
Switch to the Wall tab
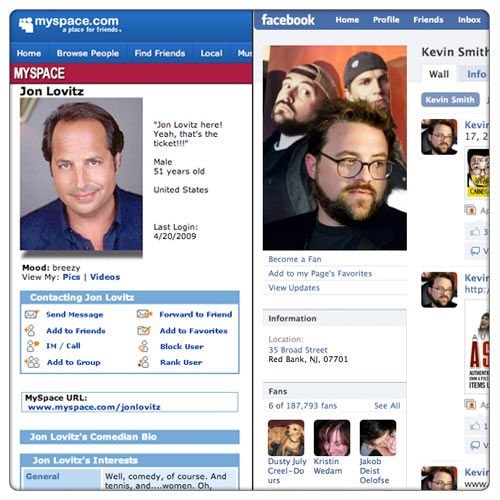pos(439,74)
